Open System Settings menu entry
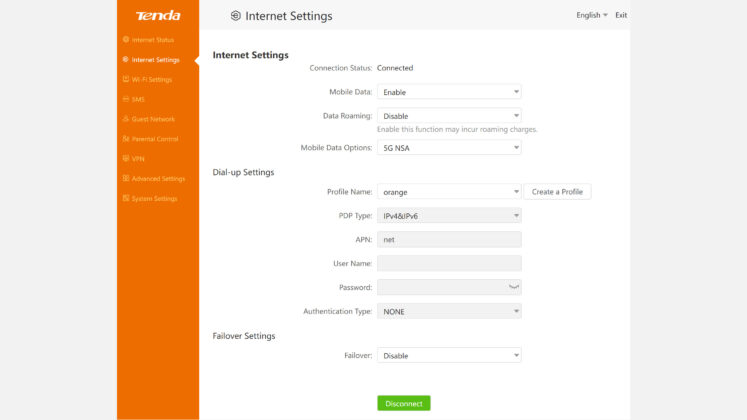 pyautogui.click(x=154, y=199)
